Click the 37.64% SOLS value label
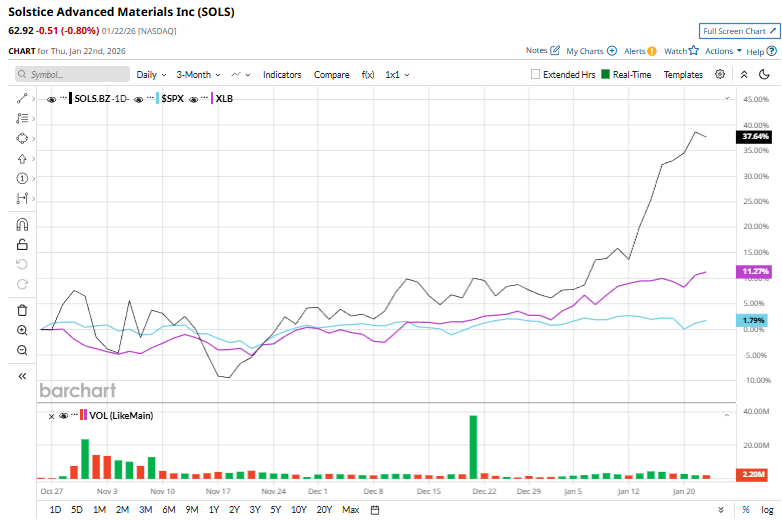The width and height of the screenshot is (782, 521). pos(755,137)
